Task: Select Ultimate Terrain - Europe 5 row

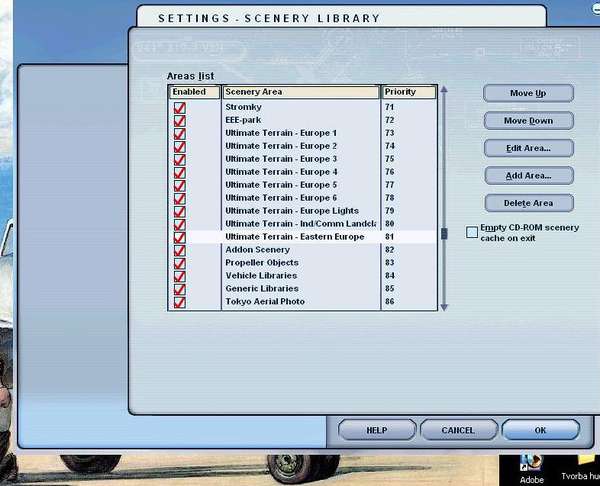Action: click(302, 185)
